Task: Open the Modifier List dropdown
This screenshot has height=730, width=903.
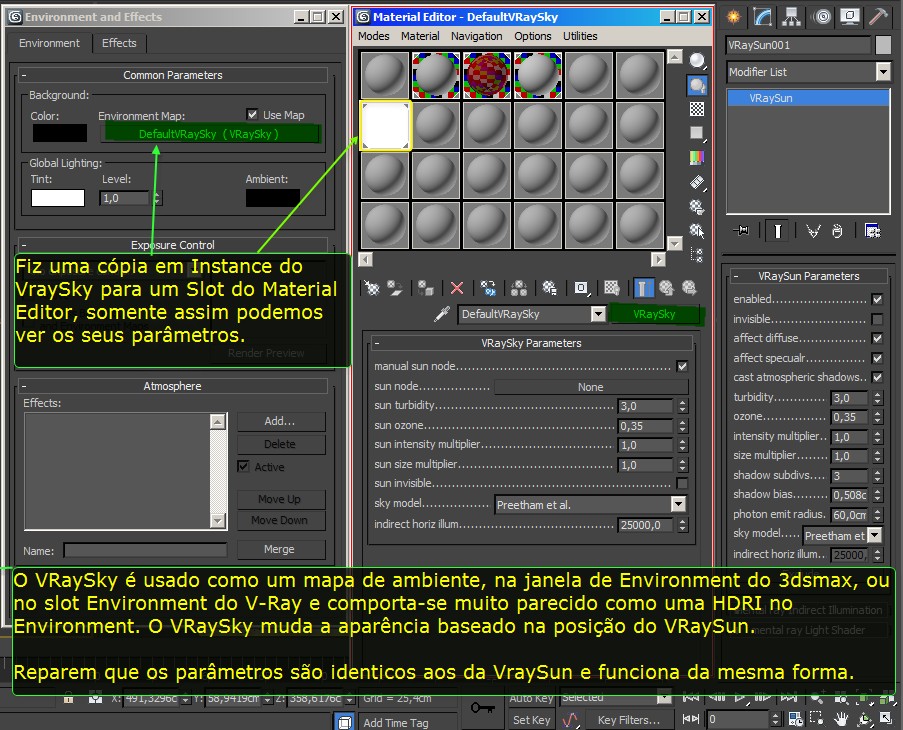Action: (x=882, y=72)
